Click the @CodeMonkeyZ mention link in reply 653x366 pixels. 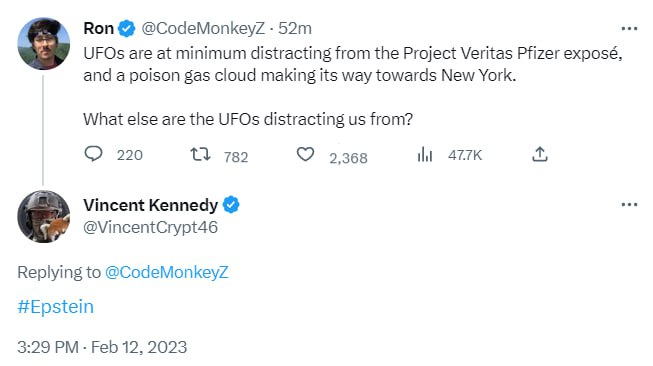click(x=167, y=272)
